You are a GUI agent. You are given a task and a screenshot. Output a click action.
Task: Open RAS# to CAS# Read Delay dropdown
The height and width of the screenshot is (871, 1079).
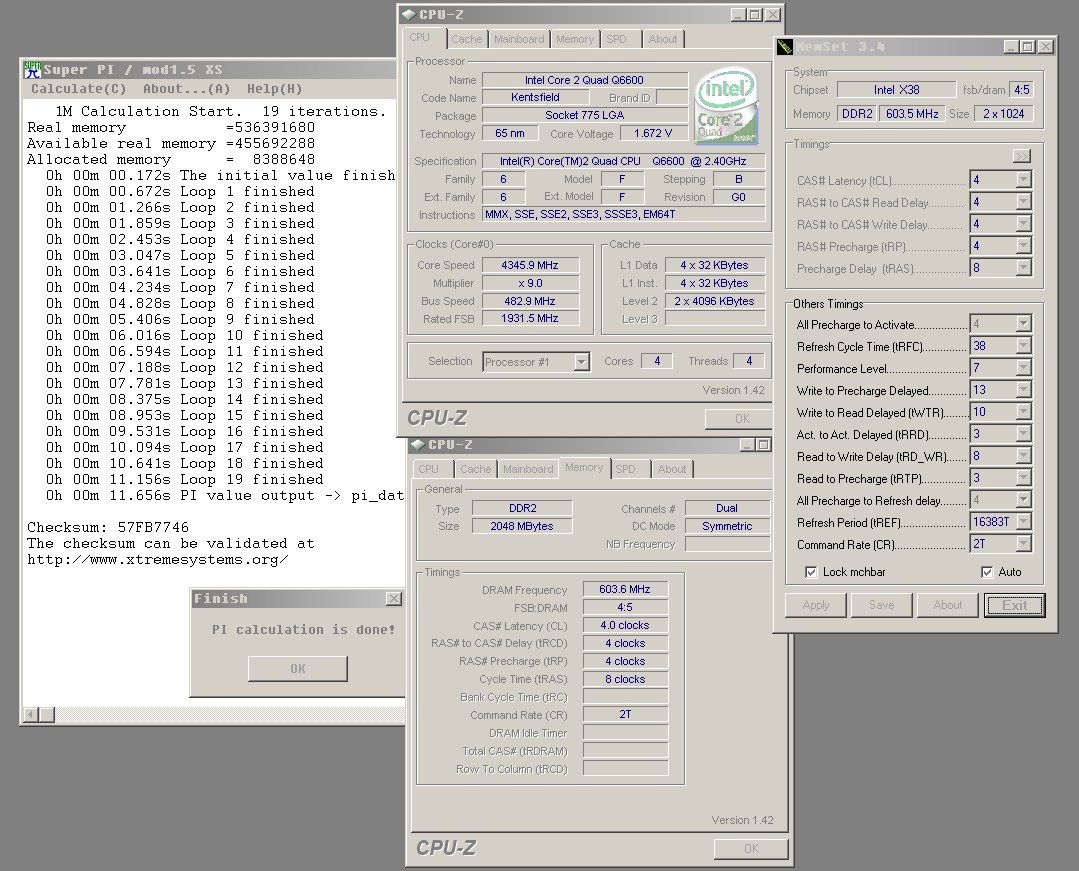tap(1023, 202)
